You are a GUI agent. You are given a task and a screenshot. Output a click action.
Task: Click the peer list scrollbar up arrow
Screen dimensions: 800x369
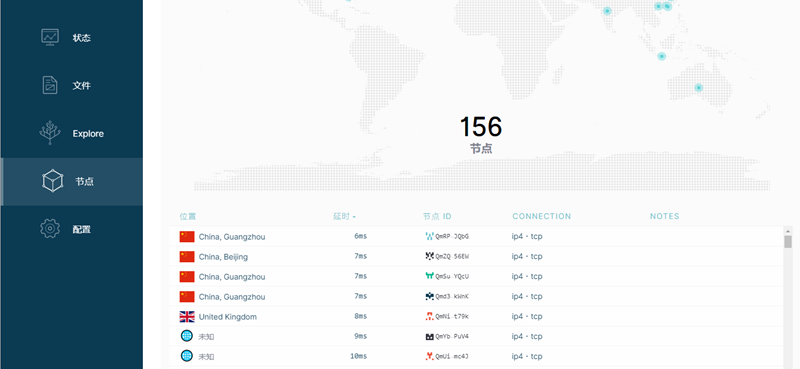point(788,231)
